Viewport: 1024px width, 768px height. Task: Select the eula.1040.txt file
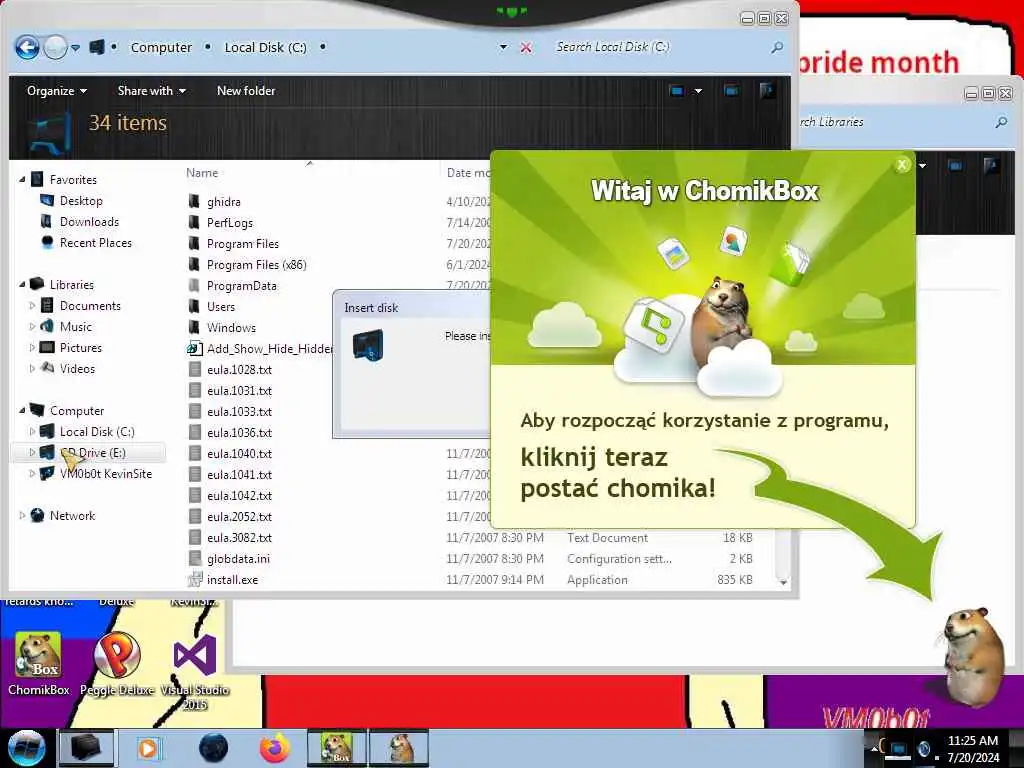pos(239,453)
